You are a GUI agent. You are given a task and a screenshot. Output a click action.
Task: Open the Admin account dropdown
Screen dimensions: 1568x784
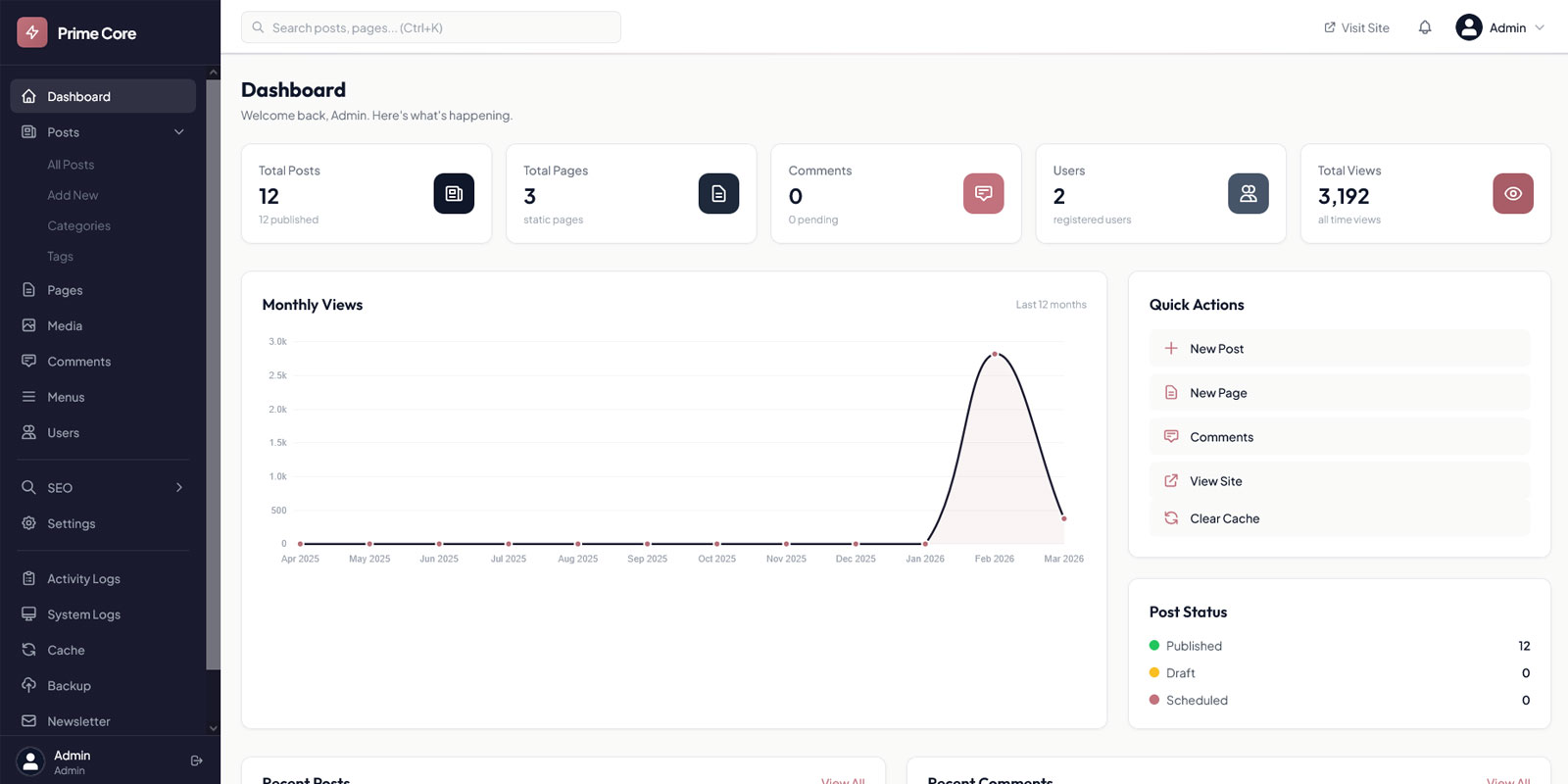pyautogui.click(x=1499, y=27)
